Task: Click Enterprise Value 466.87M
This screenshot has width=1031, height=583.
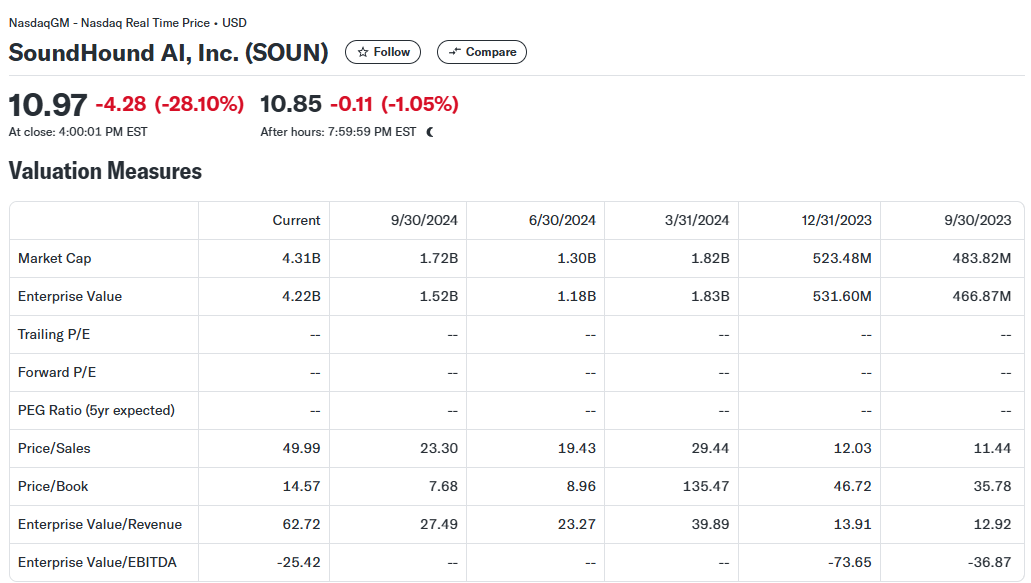Action: [x=982, y=296]
